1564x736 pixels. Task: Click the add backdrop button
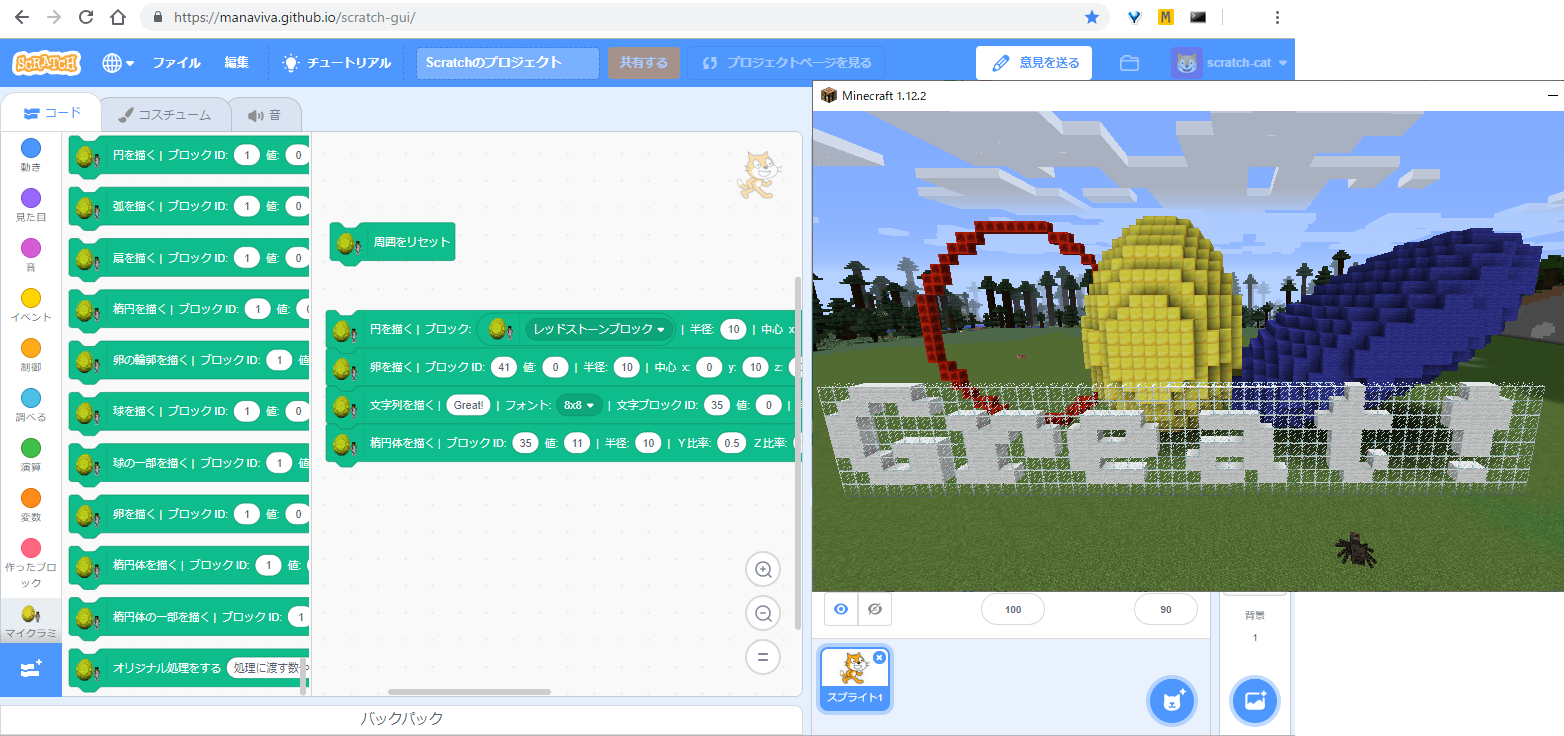(1255, 700)
